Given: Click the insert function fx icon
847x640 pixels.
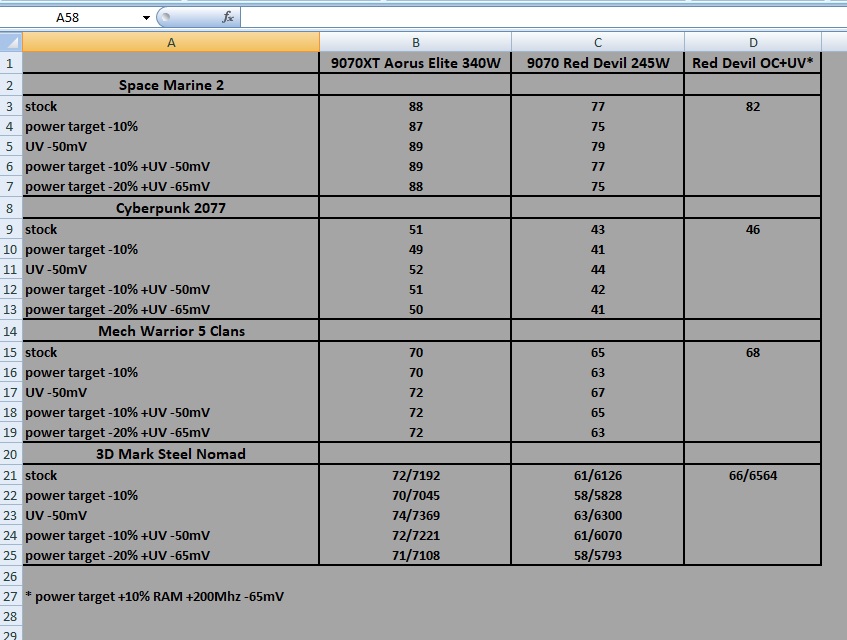Looking at the screenshot, I should [228, 17].
